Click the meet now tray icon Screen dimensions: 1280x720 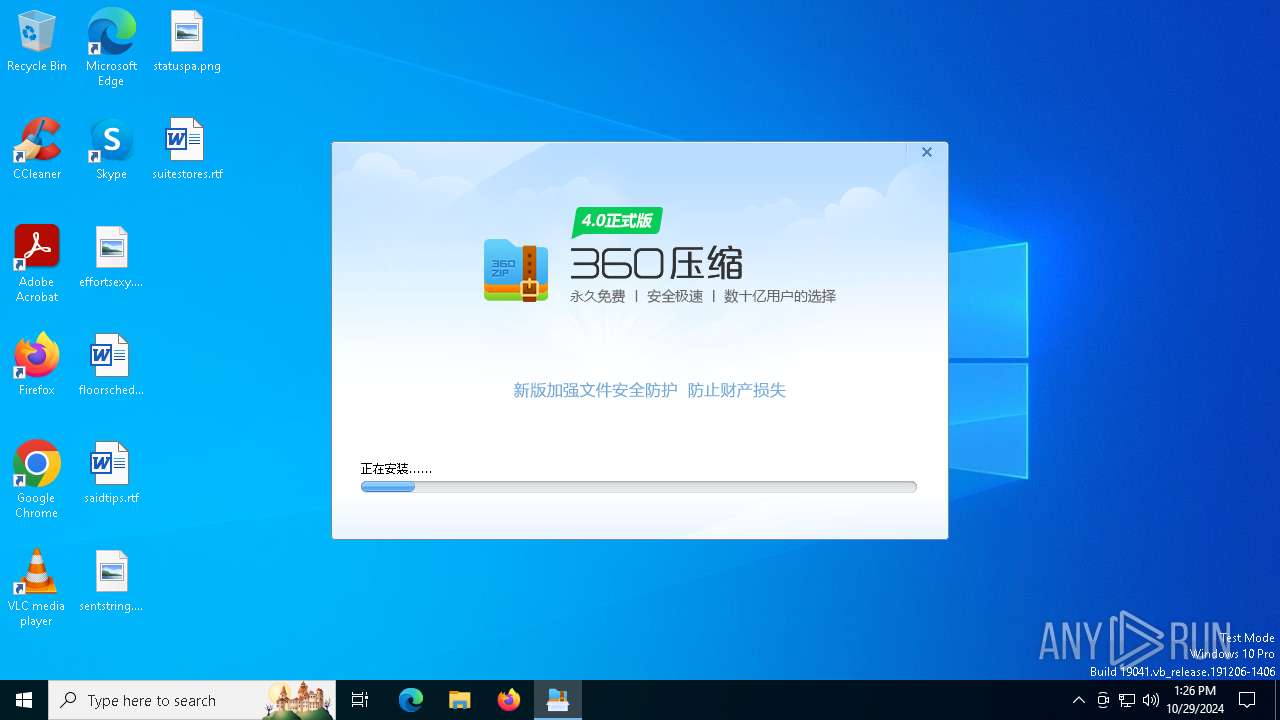point(1103,700)
